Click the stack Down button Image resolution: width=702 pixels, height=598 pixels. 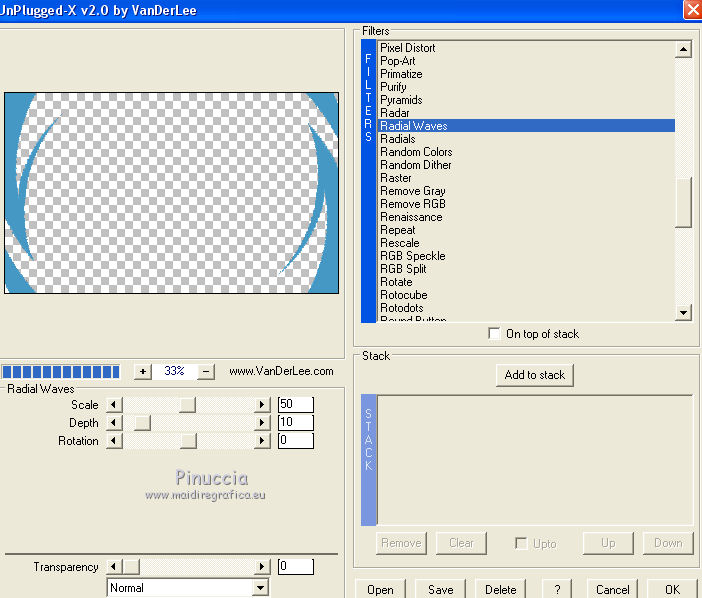click(668, 543)
